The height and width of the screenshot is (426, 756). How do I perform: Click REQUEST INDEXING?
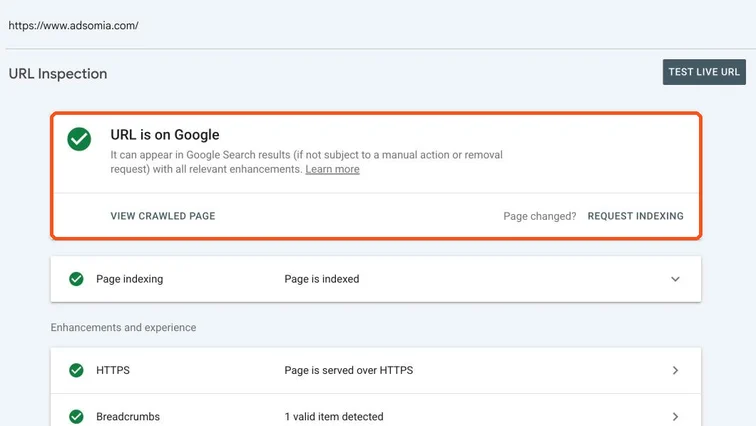point(635,216)
